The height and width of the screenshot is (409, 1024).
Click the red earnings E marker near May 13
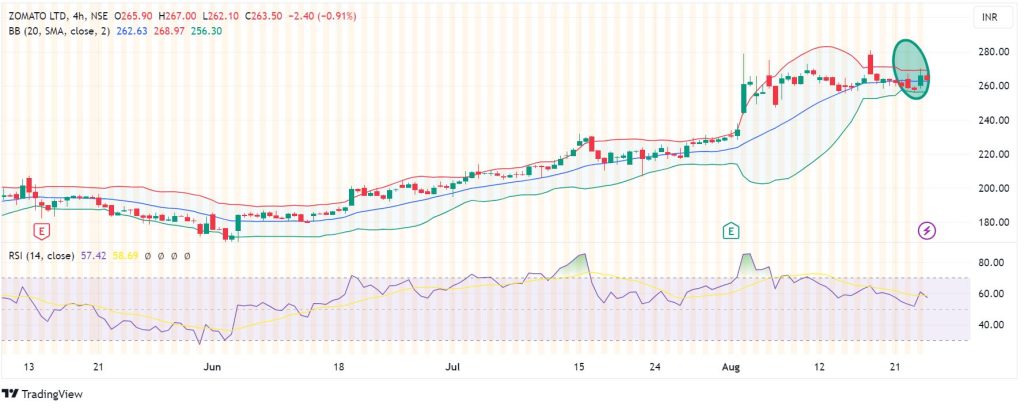click(x=42, y=231)
